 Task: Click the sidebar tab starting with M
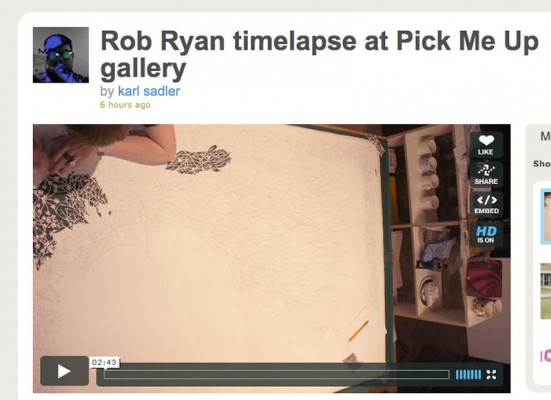545,136
